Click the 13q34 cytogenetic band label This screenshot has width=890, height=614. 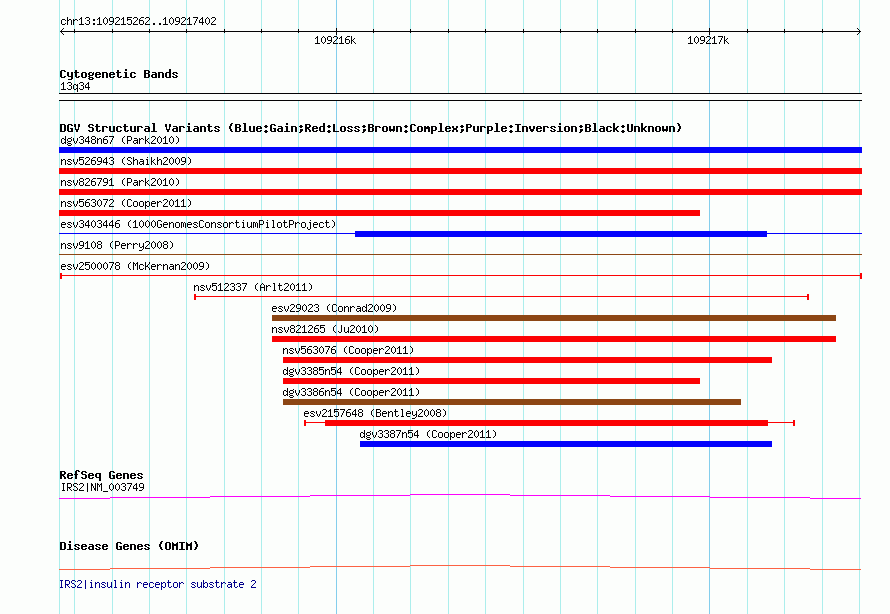click(x=75, y=86)
